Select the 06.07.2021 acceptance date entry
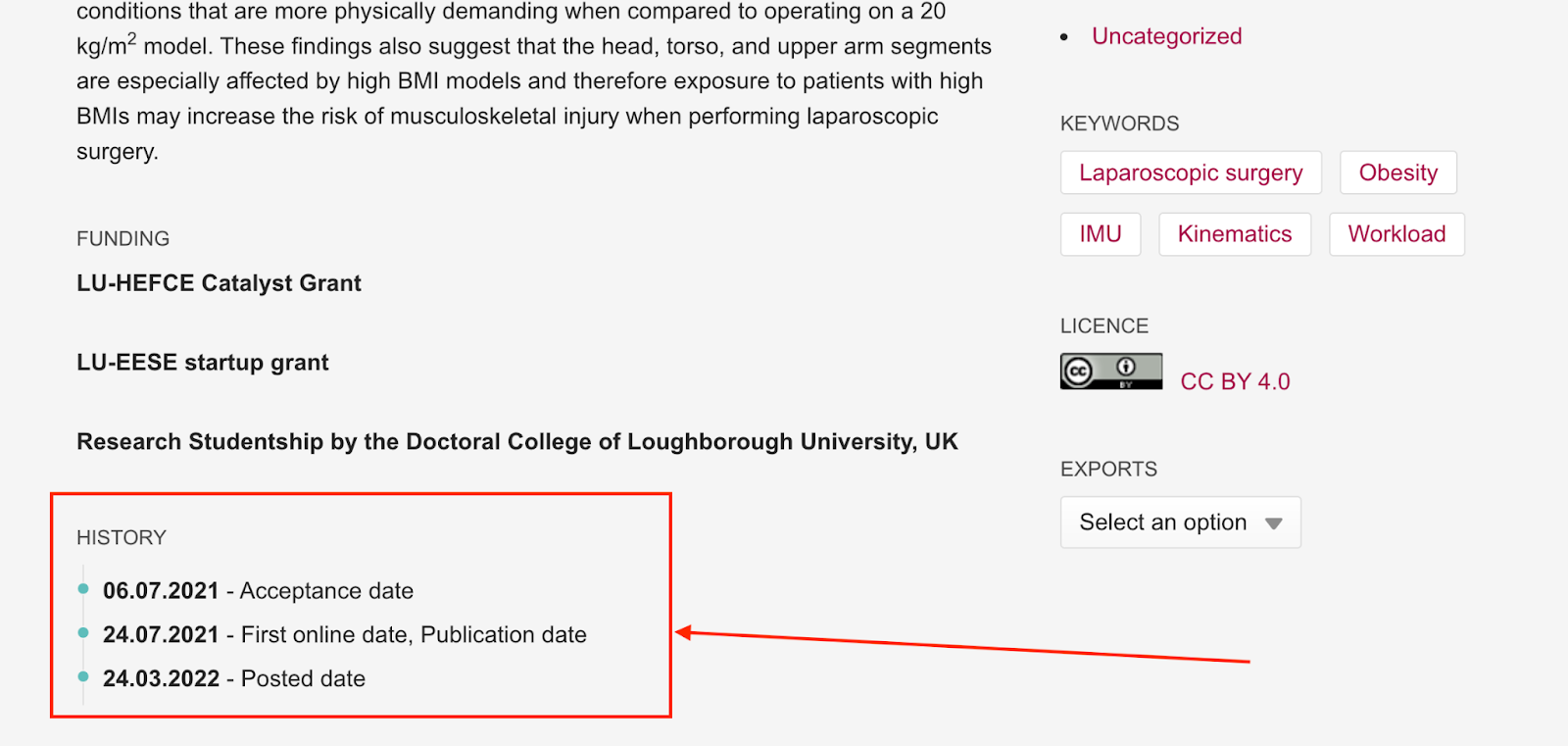The image size is (1568, 746). (161, 591)
